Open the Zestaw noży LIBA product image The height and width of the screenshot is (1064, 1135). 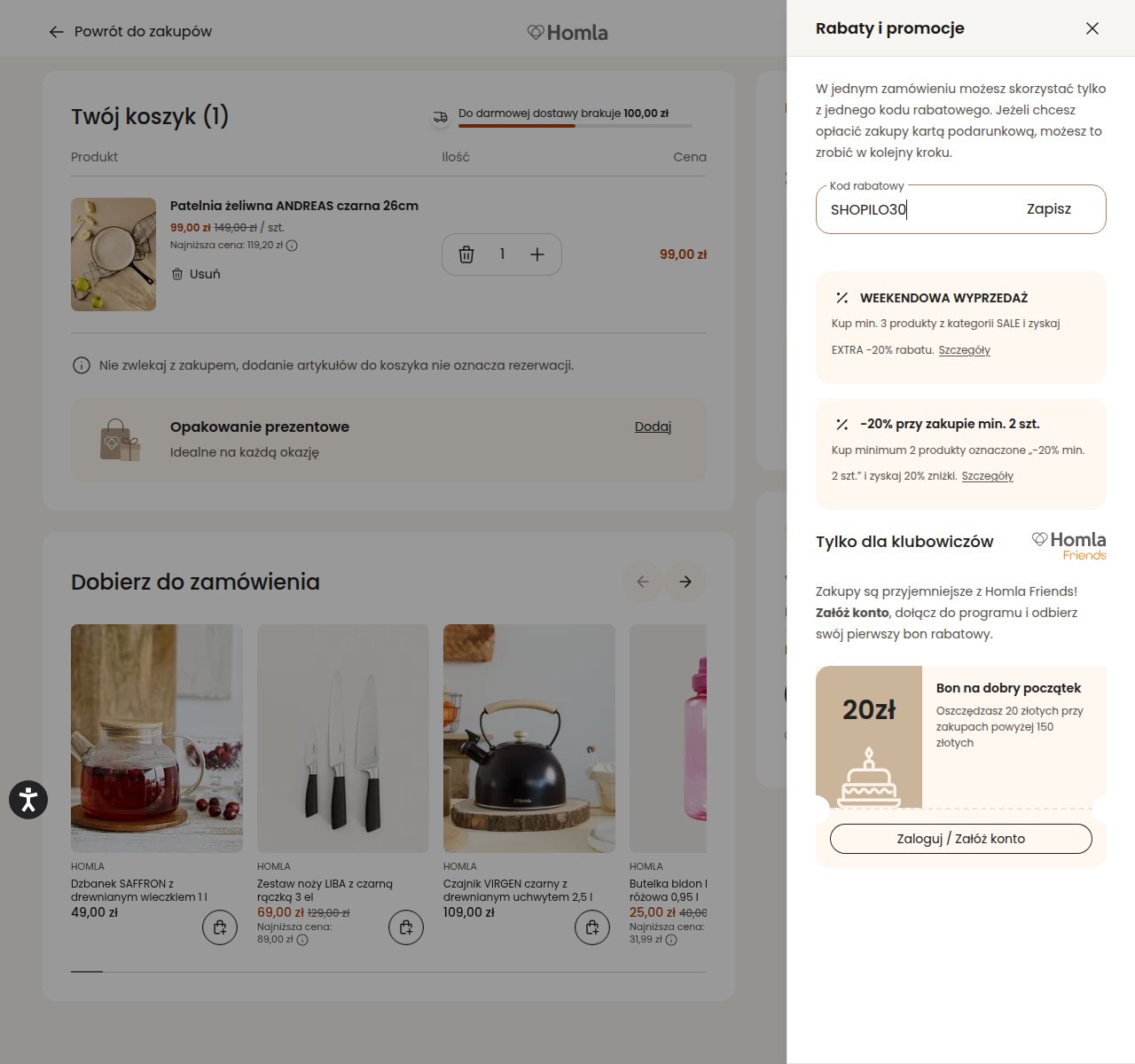tap(343, 739)
